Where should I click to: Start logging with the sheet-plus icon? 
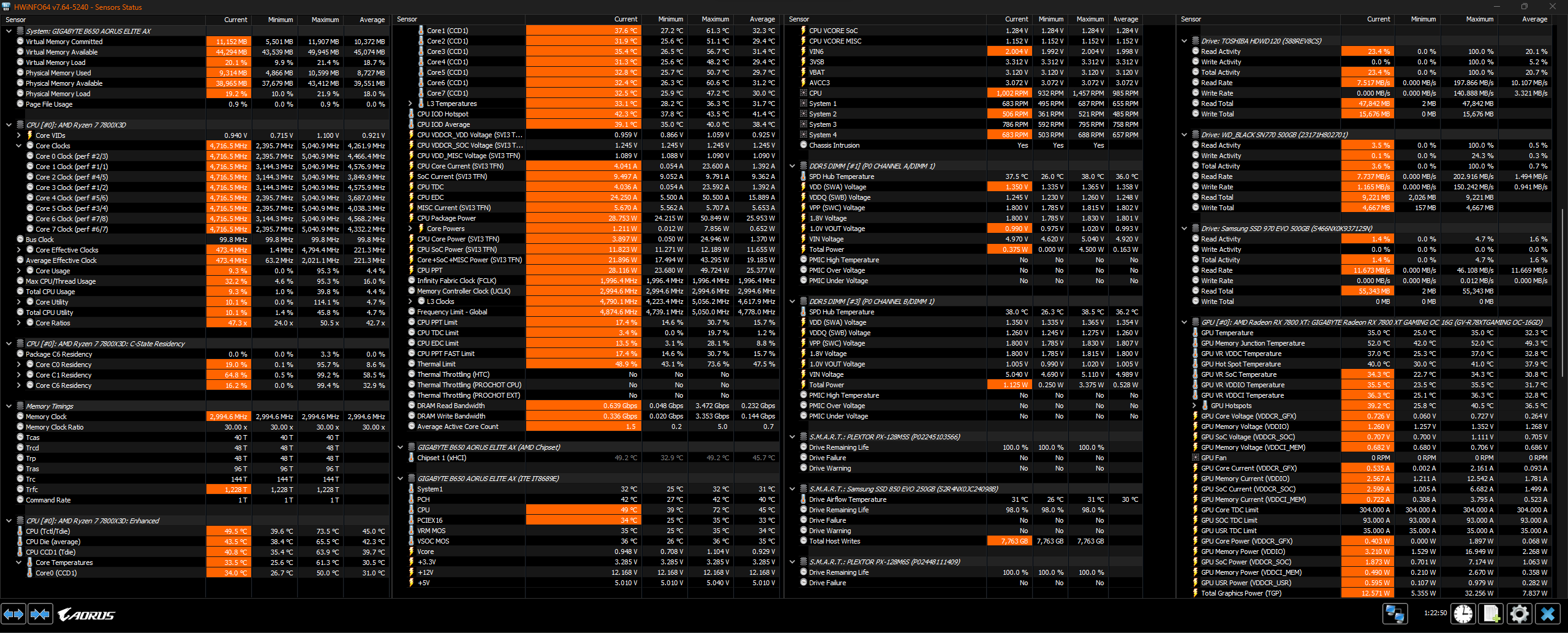coord(1491,613)
